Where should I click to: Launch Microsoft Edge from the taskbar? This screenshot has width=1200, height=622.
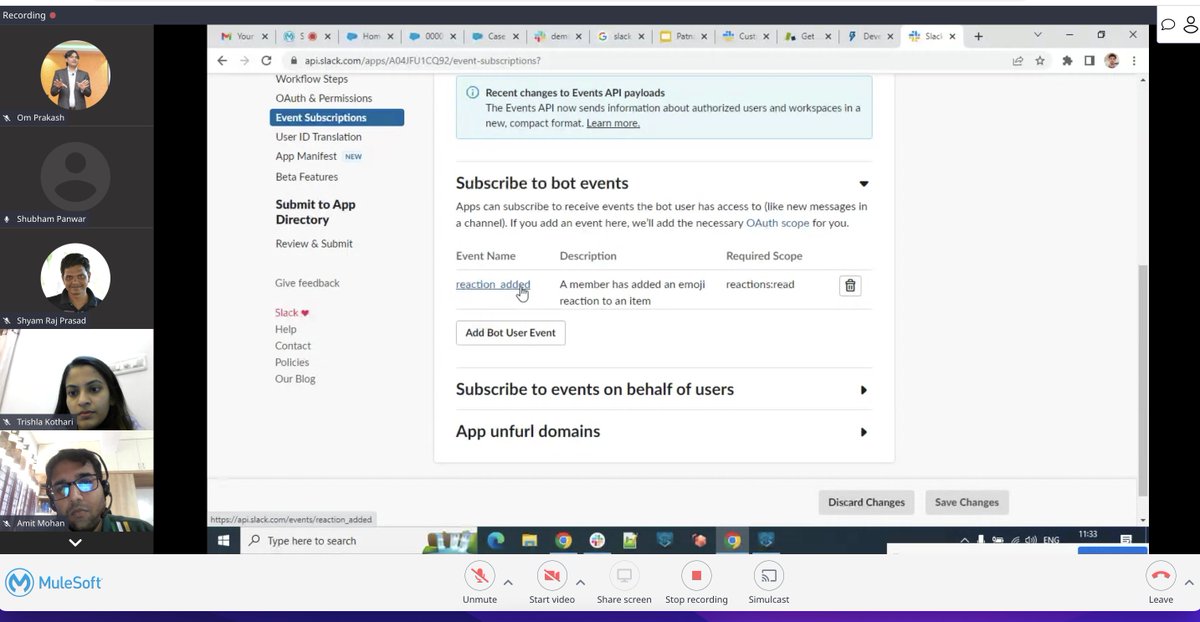pos(495,540)
